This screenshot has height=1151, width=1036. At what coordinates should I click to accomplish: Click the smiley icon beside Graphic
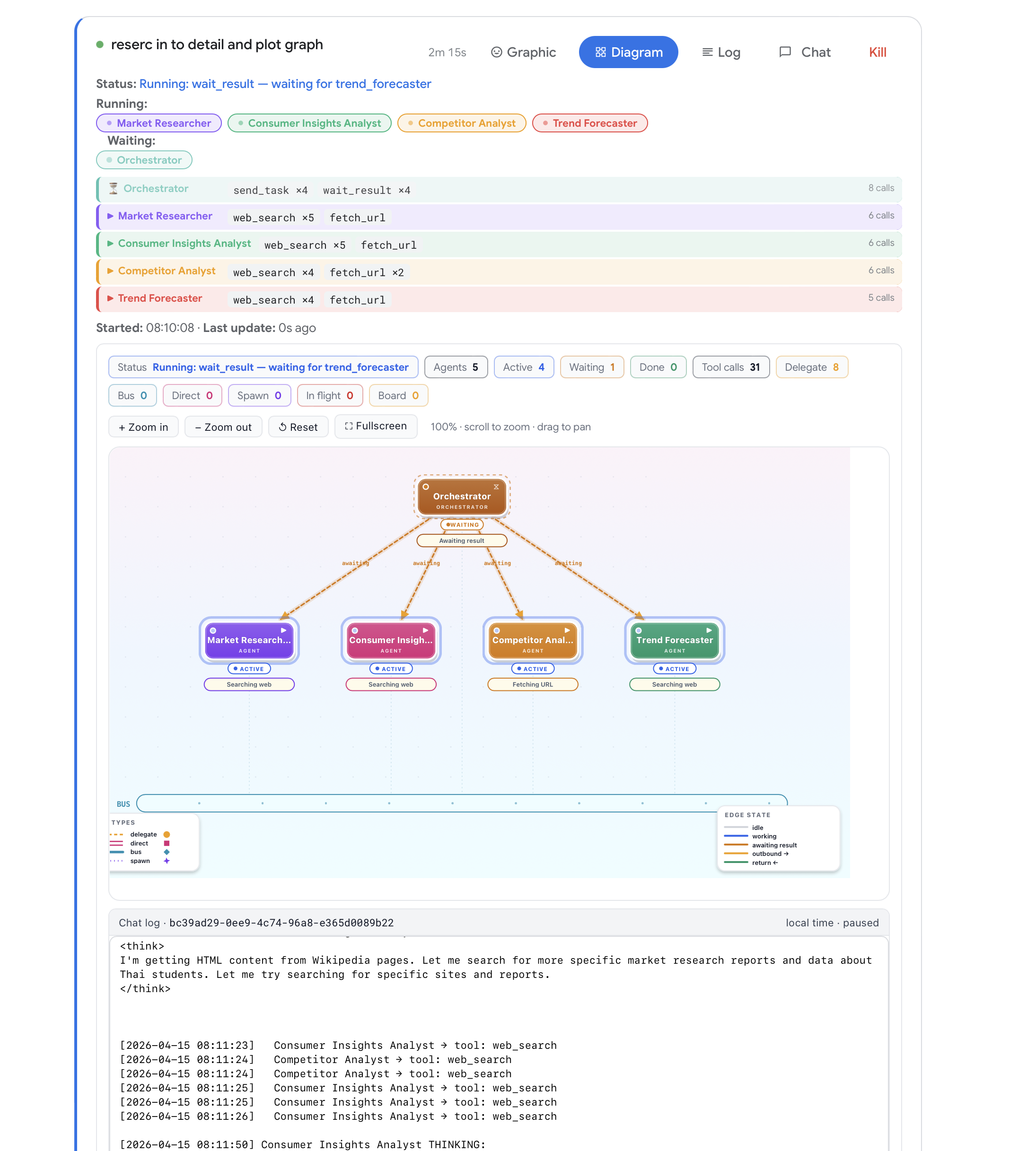(x=496, y=52)
